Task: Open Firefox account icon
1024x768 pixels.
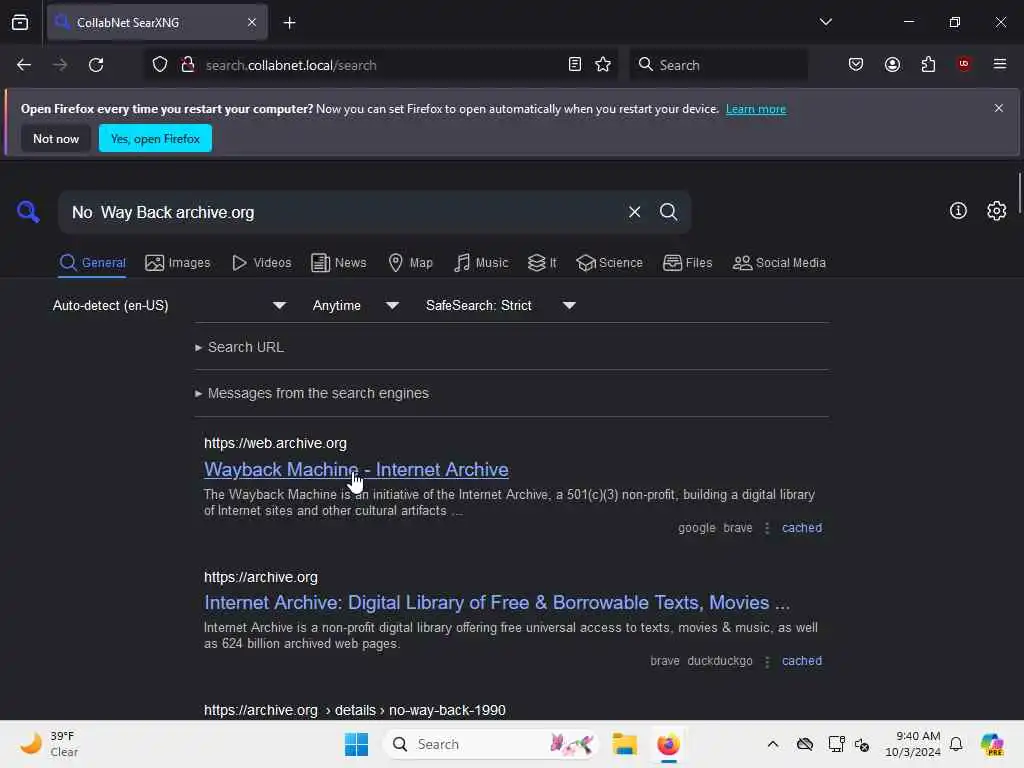Action: click(892, 65)
